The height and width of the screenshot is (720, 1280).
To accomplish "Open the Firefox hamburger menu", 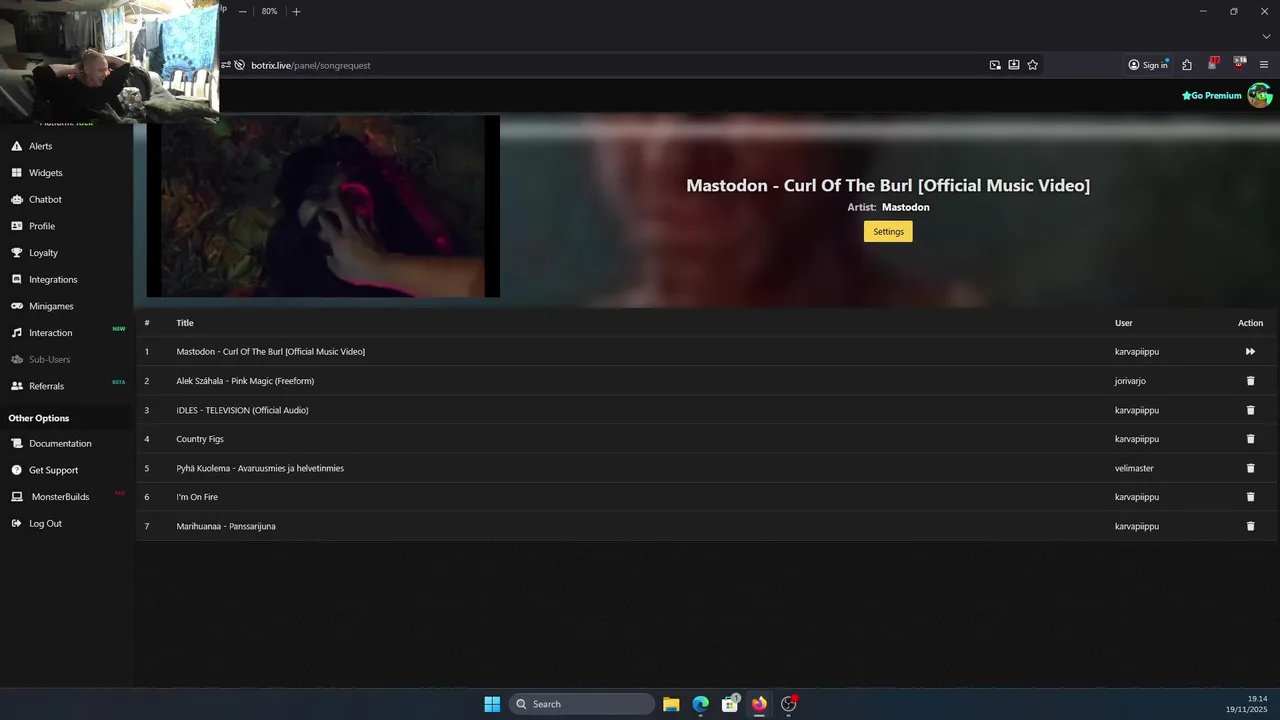I will coord(1264,65).
